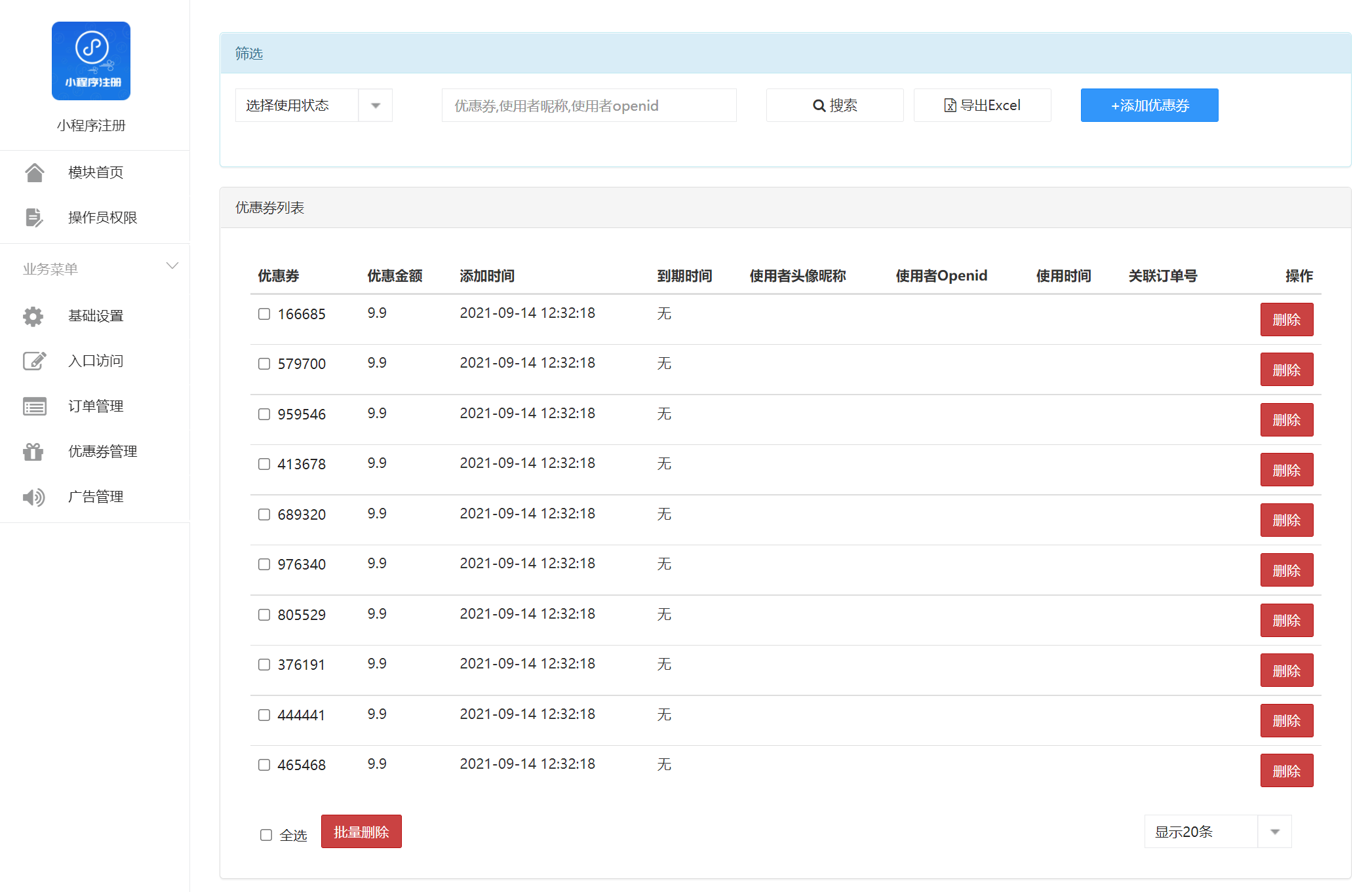Viewport: 1372px width, 892px height.
Task: Click the 批量删除 button
Action: pos(361,832)
